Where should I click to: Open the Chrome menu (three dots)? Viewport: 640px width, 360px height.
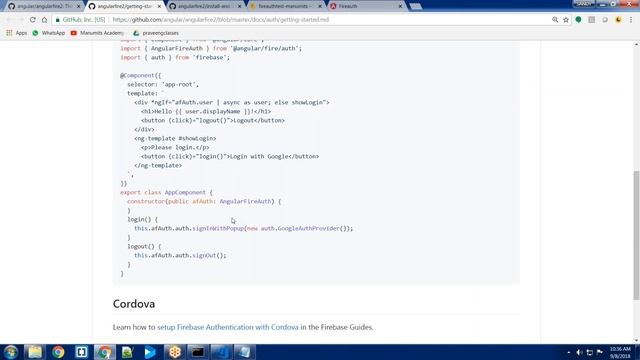coord(631,20)
